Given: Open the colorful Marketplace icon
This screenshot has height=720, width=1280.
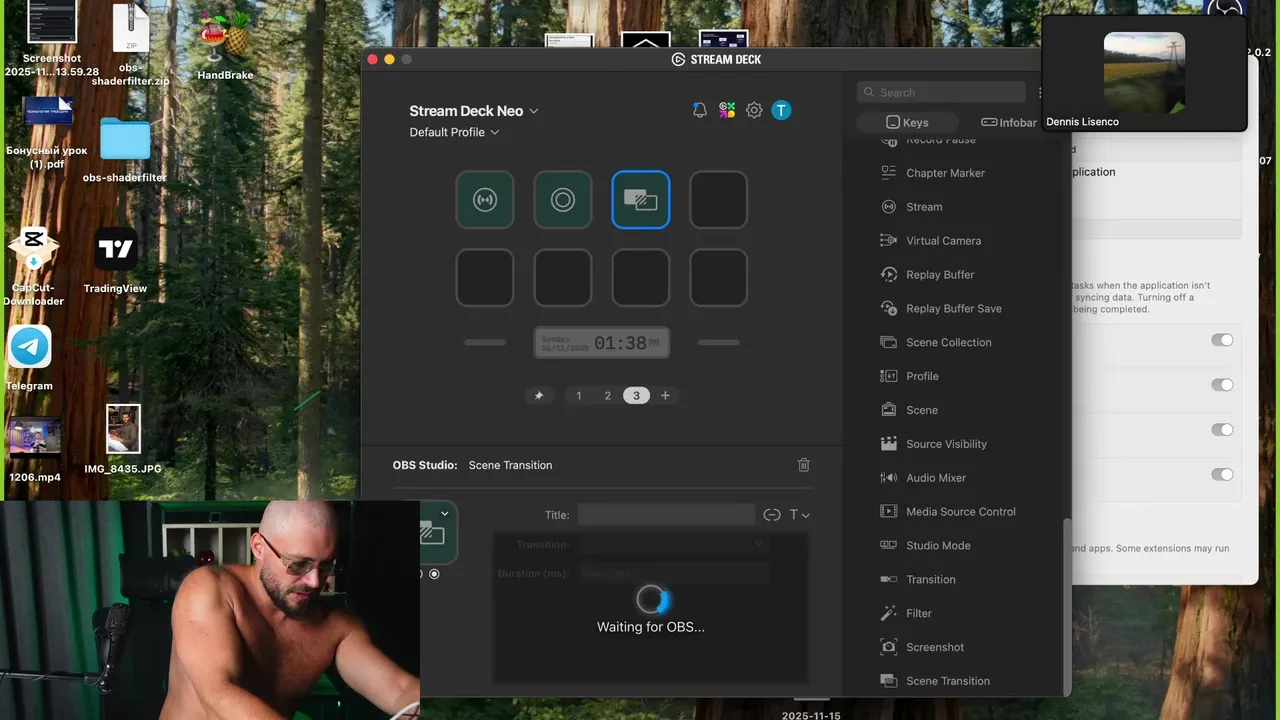Looking at the screenshot, I should click(727, 110).
